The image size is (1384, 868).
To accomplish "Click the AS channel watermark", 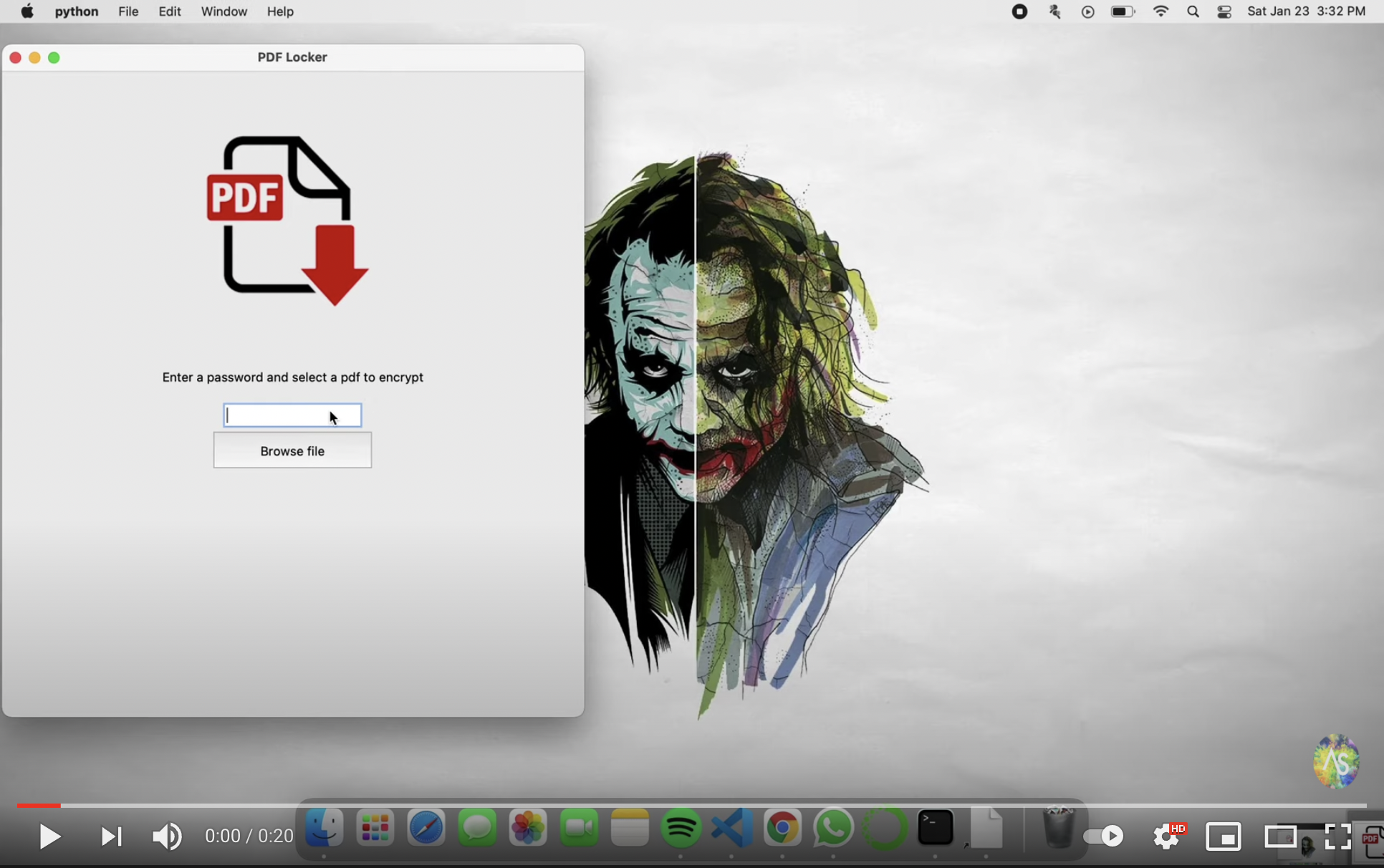I will [x=1336, y=761].
